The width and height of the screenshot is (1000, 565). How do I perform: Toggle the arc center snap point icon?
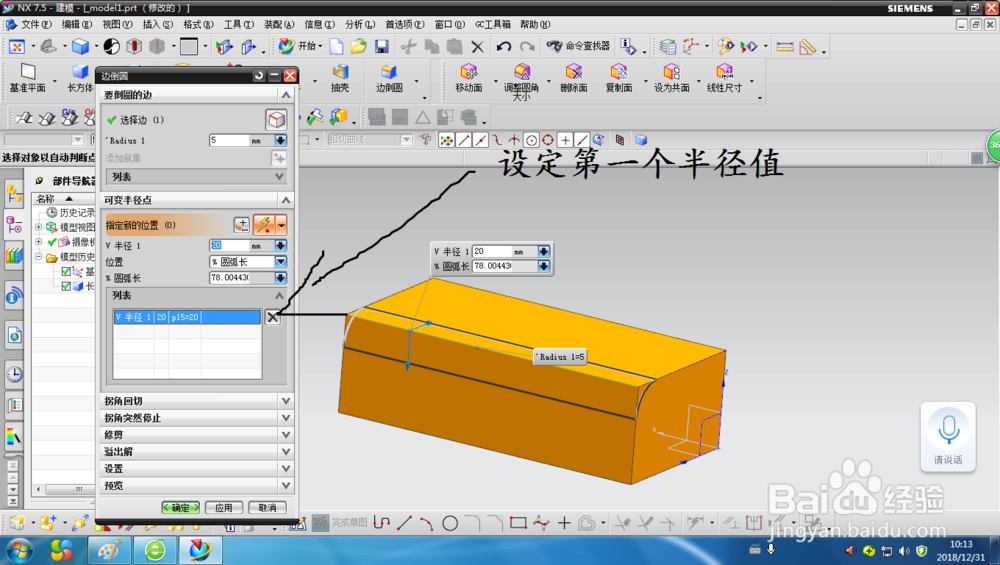(531, 140)
